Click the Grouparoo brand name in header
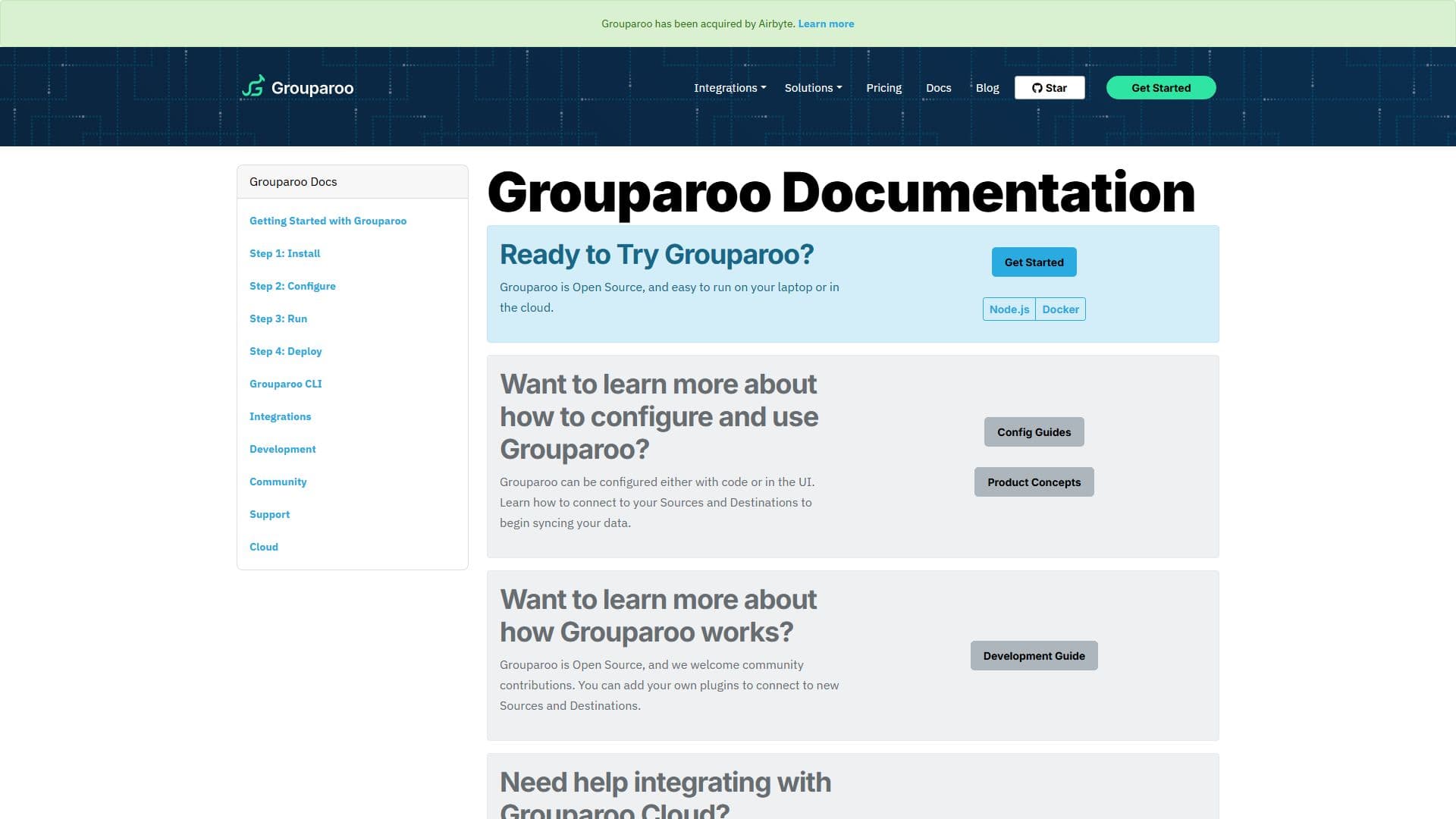 312,88
